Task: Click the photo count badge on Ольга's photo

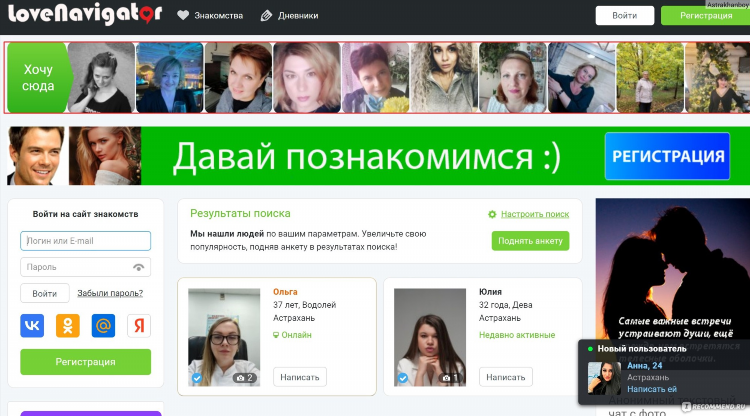Action: [245, 378]
